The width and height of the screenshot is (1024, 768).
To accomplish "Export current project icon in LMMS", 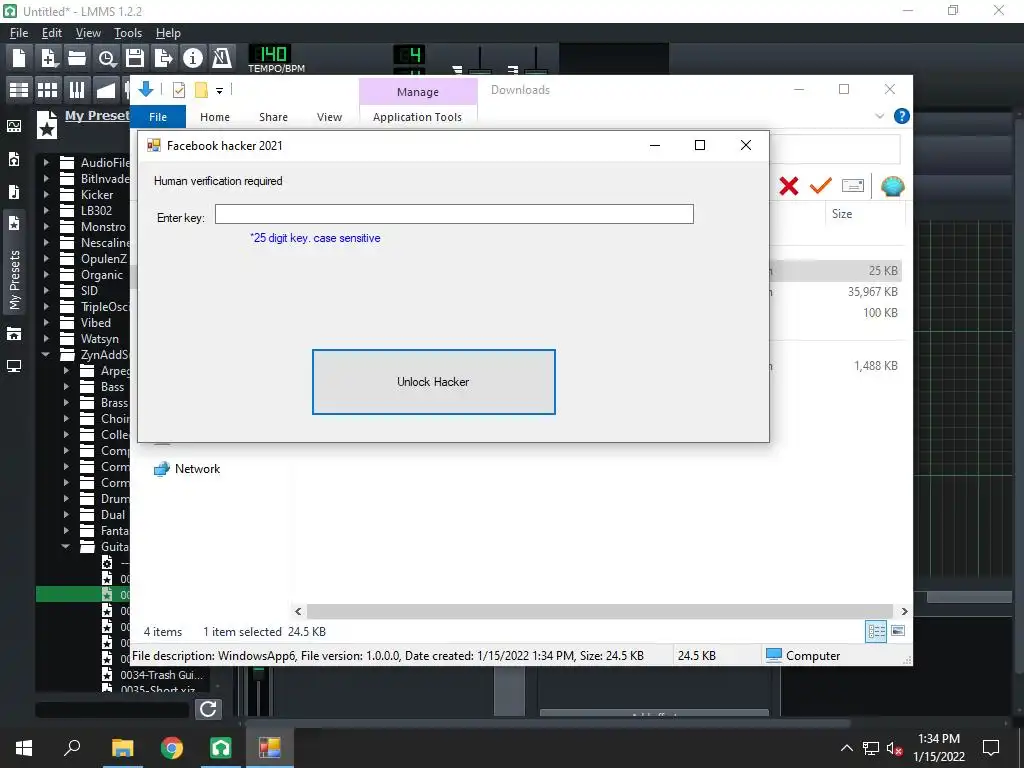I will 163,58.
